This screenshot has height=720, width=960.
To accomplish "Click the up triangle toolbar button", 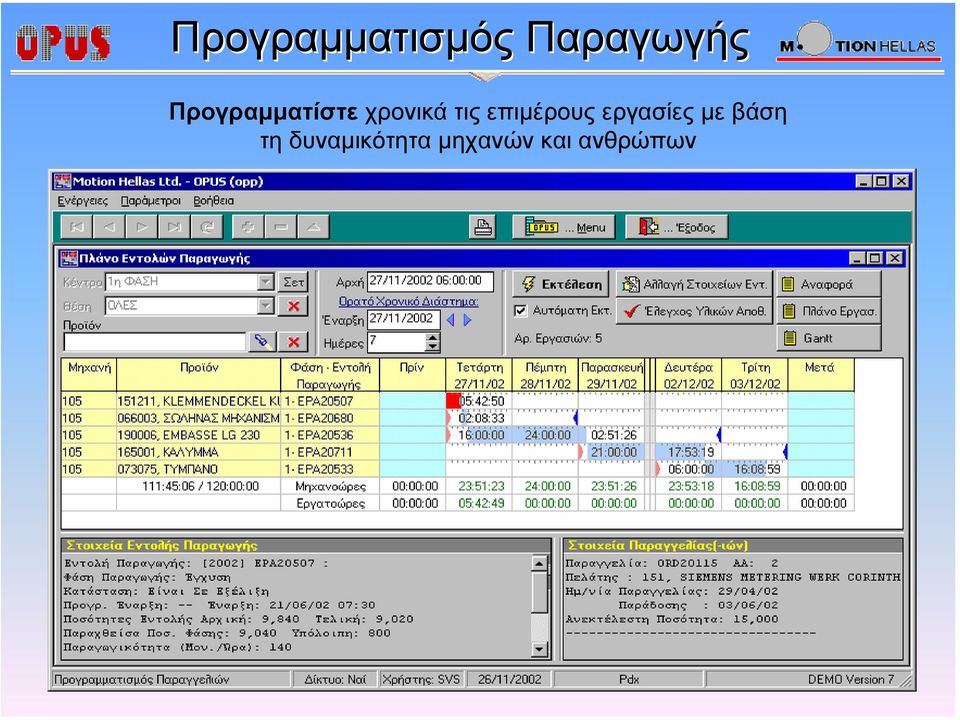I will [x=313, y=227].
